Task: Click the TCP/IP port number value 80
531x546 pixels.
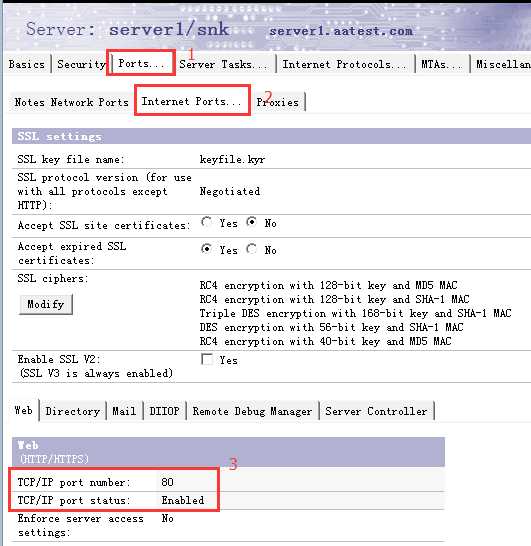Action: [x=167, y=482]
